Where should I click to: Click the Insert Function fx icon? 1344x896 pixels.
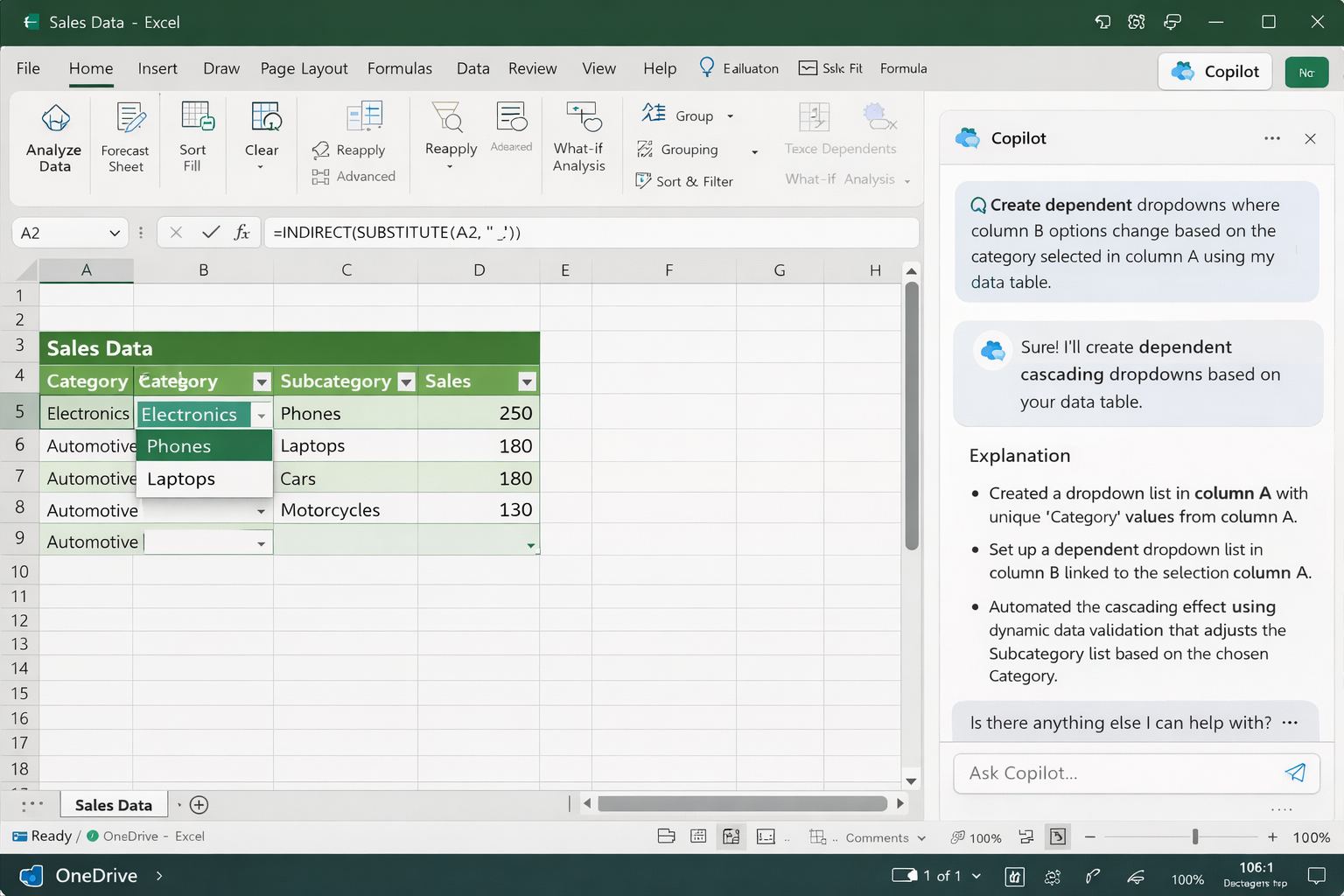point(242,233)
